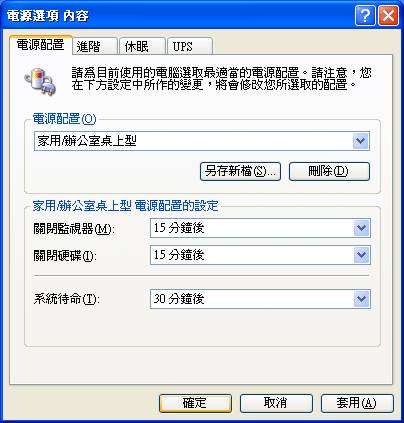Confirm settings with the 確定 button
This screenshot has width=404, height=423.
195,403
